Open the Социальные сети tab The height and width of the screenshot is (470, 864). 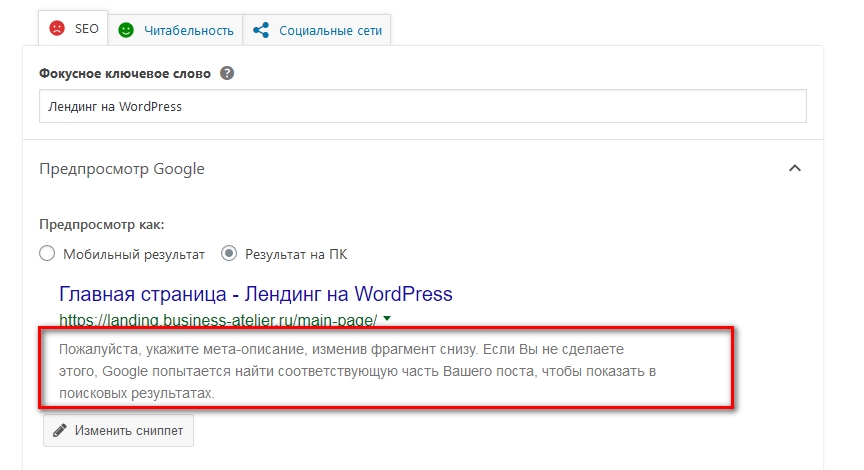317,30
